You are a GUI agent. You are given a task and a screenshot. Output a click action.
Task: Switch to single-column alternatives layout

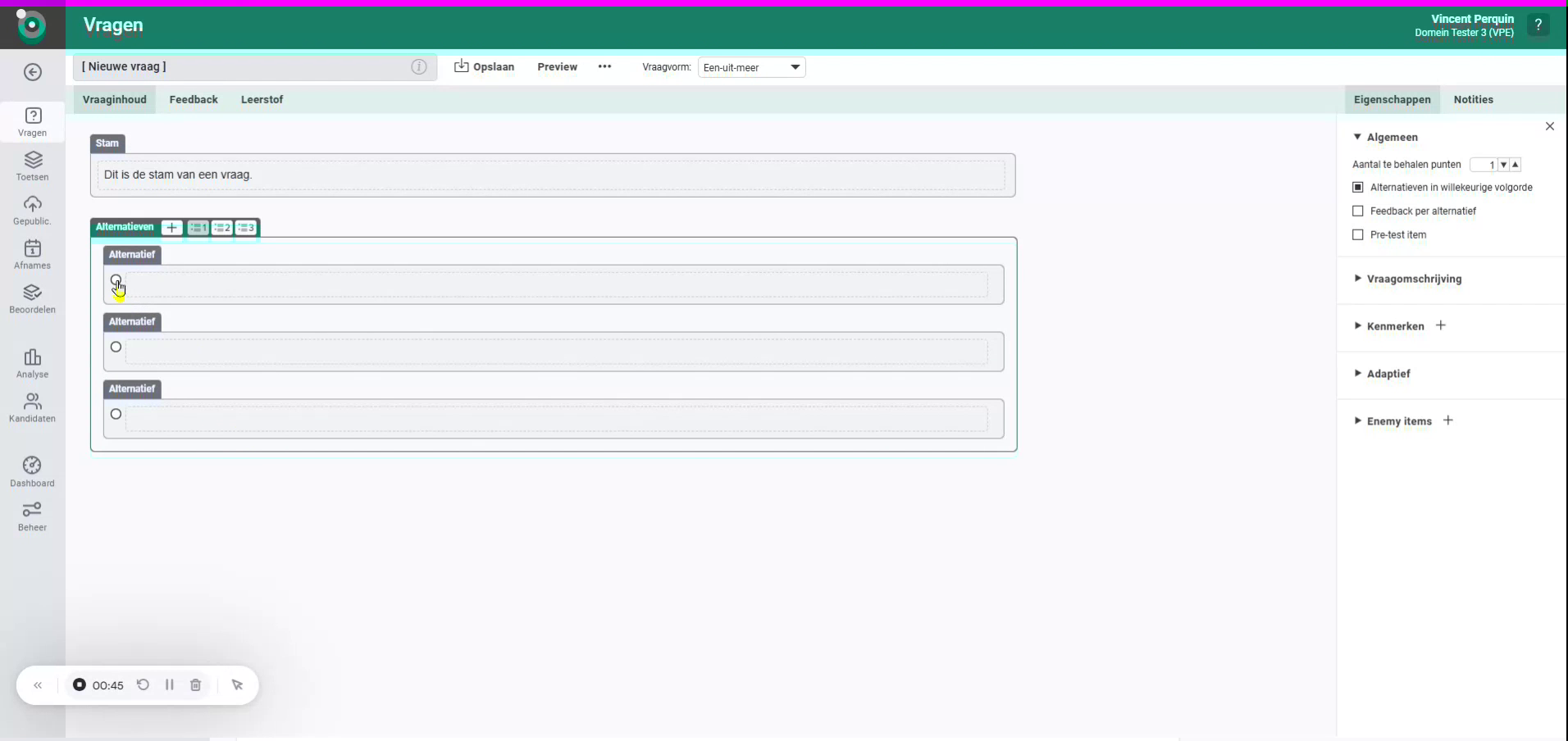197,228
